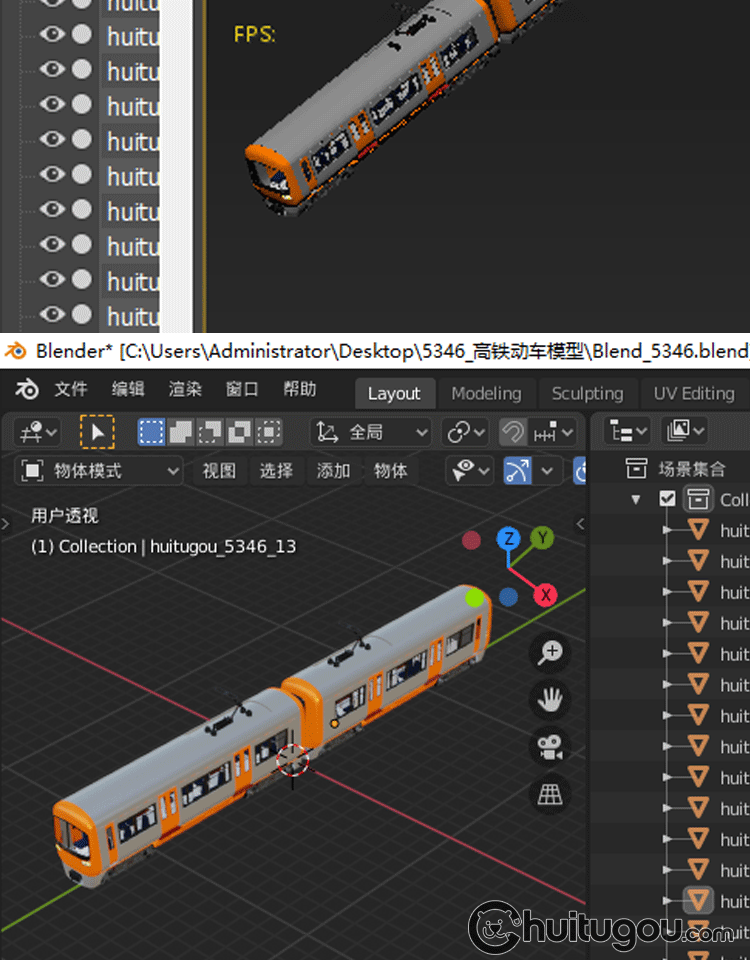Viewport: 750px width, 960px height.
Task: Click the blue Z axis gizmo handle
Action: click(509, 539)
